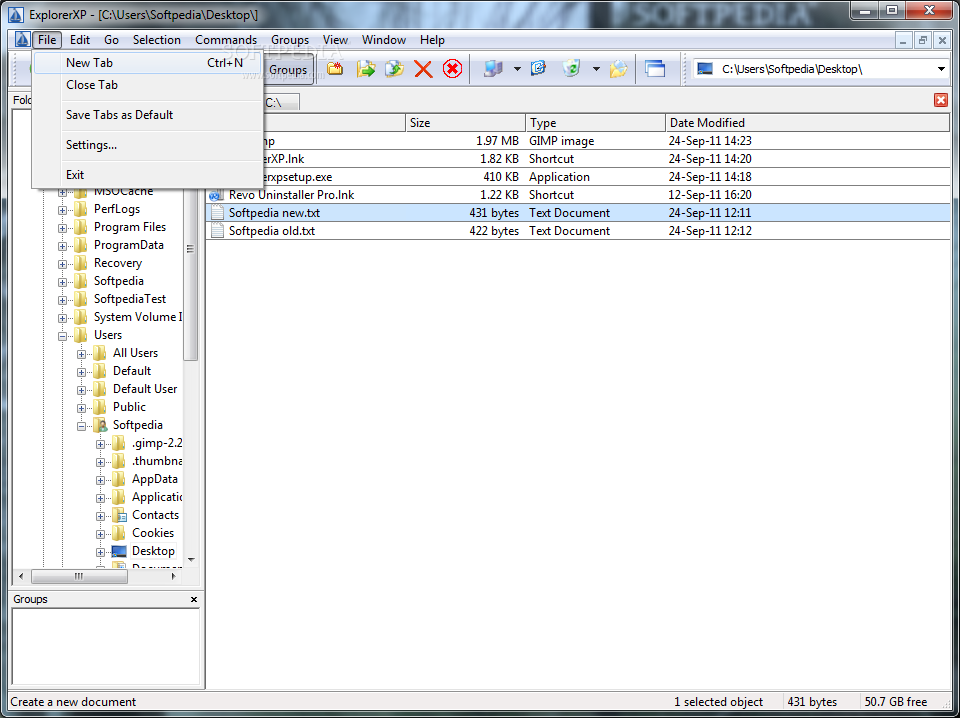Screen dimensions: 960x718
Task: Open the Go menu
Action: coord(111,40)
